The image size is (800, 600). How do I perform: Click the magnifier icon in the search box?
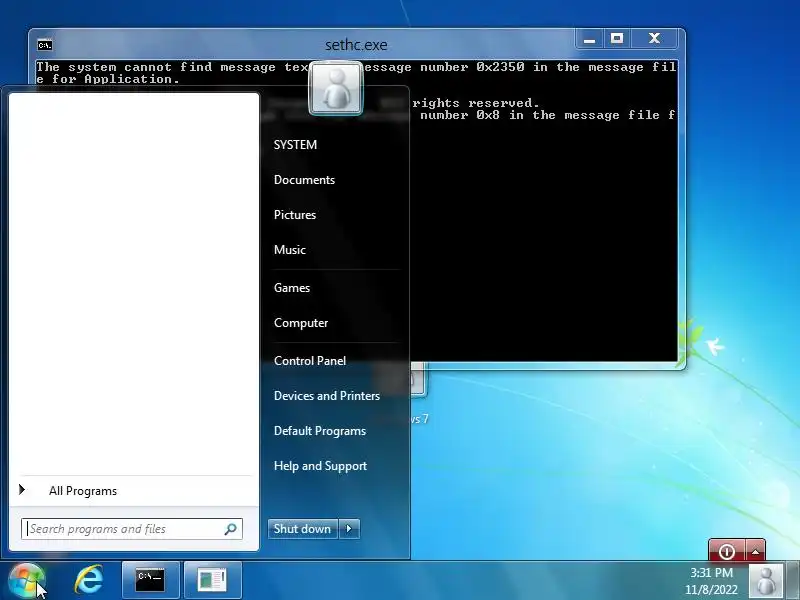(231, 529)
